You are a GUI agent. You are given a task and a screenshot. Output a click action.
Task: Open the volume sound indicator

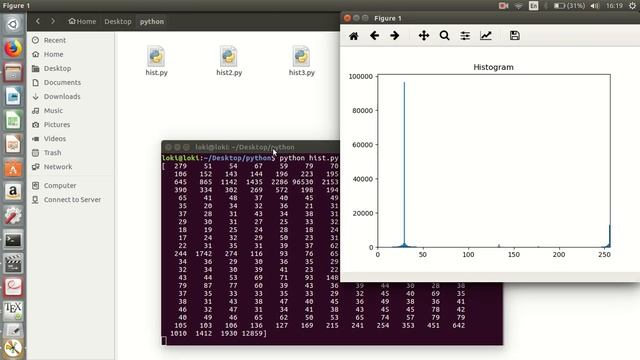[595, 6]
